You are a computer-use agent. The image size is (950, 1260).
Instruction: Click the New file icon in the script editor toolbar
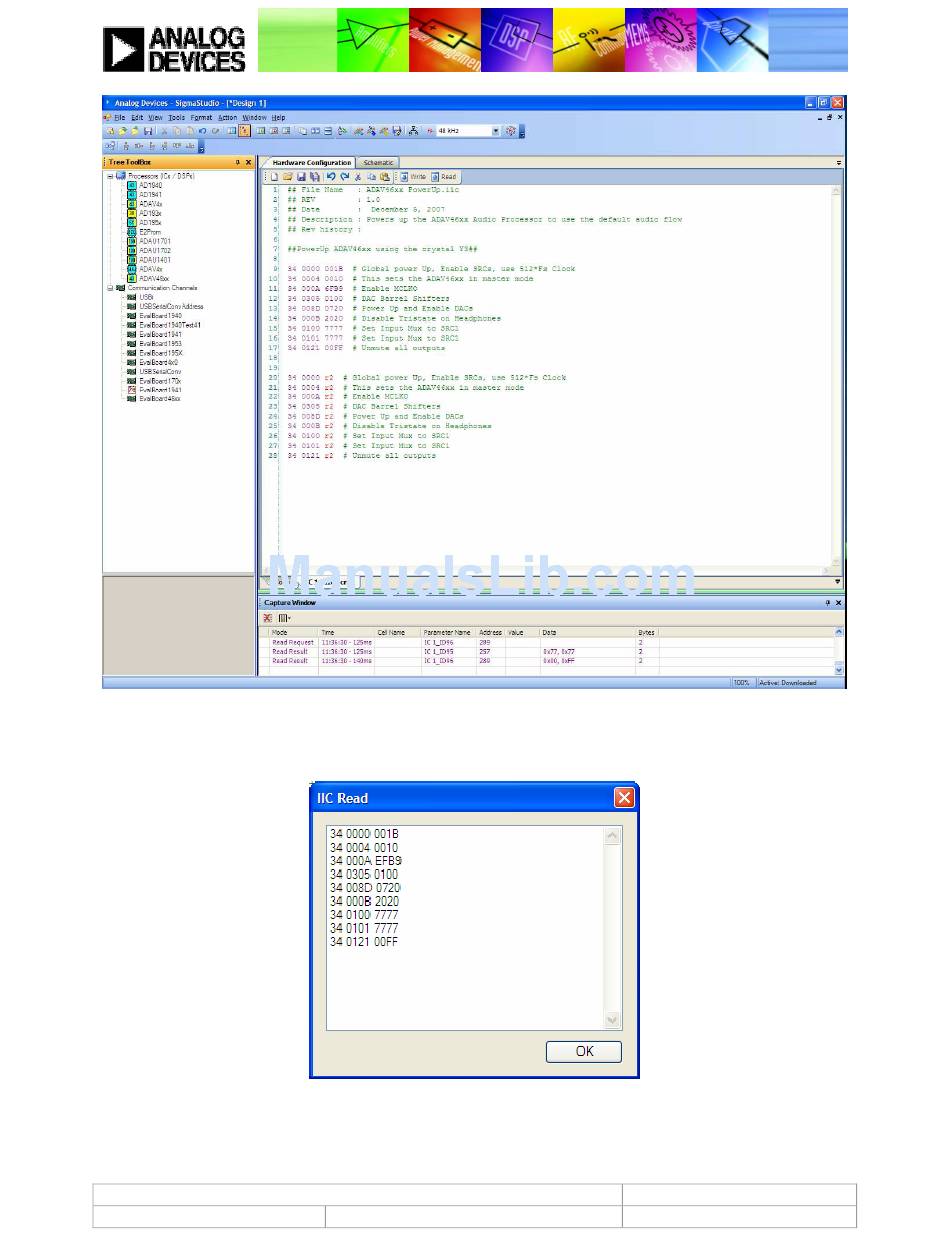pyautogui.click(x=273, y=177)
